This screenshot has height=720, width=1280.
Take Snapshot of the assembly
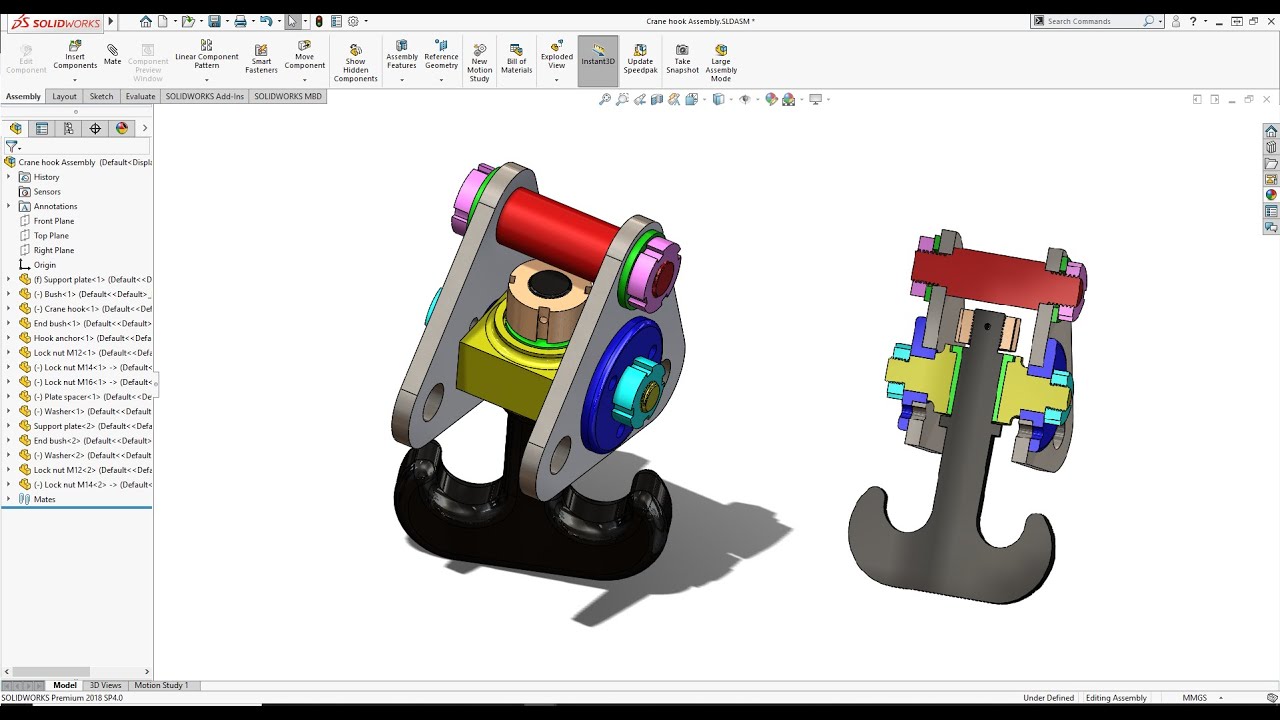pyautogui.click(x=682, y=59)
